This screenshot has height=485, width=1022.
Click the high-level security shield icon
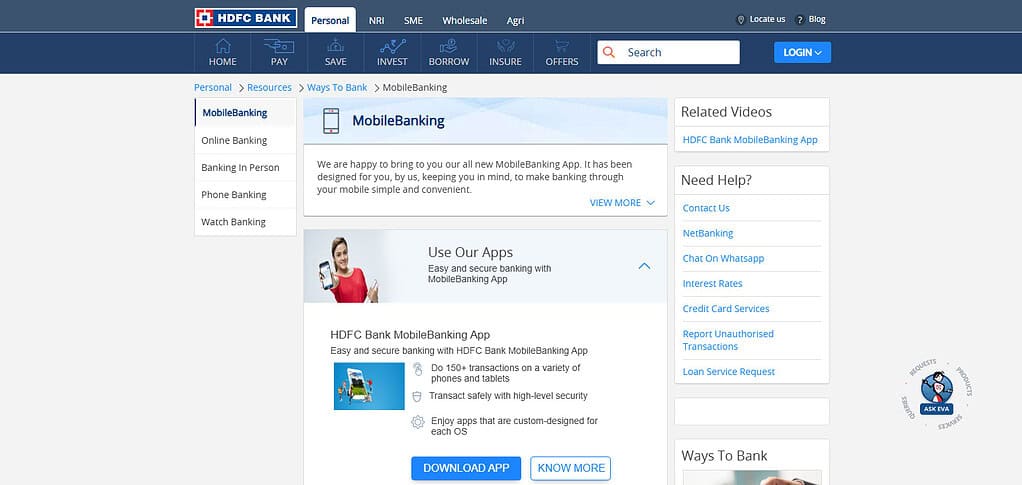pos(417,396)
